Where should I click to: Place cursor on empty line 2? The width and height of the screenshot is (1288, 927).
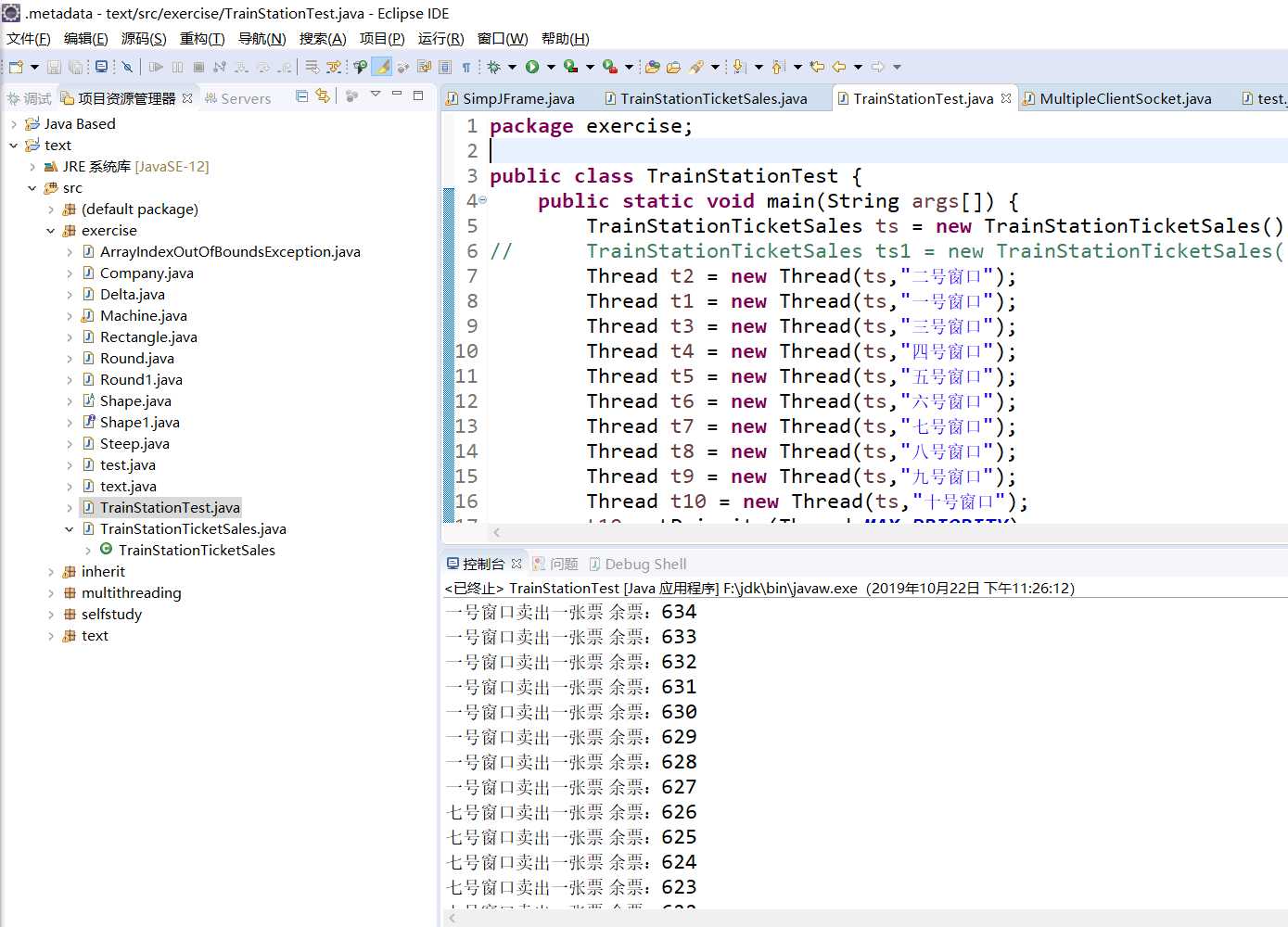pyautogui.click(x=888, y=151)
